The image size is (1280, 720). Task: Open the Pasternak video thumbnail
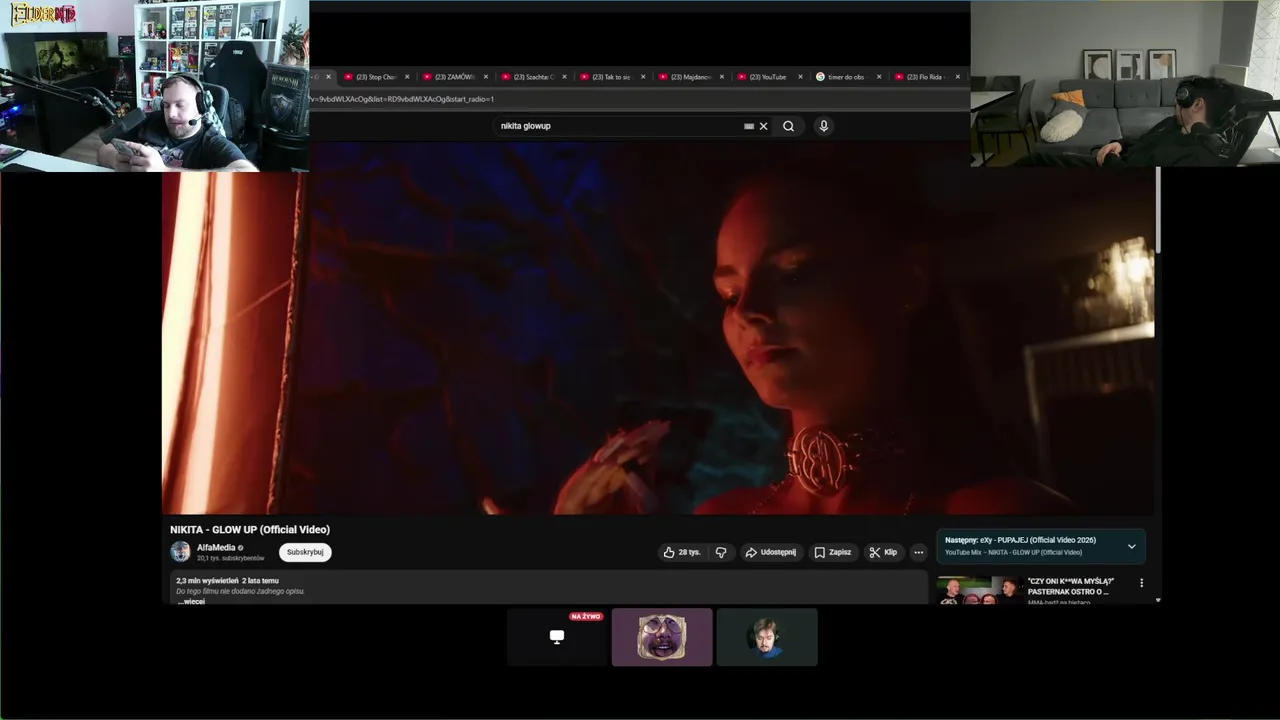coord(978,590)
